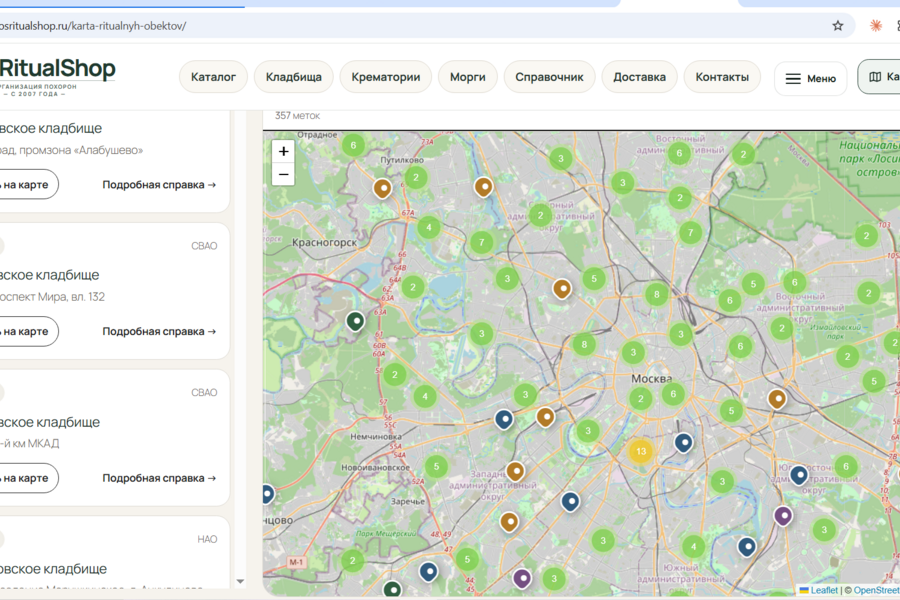Click the browser address bar URL
Viewport: 900px width, 600px height.
93,26
